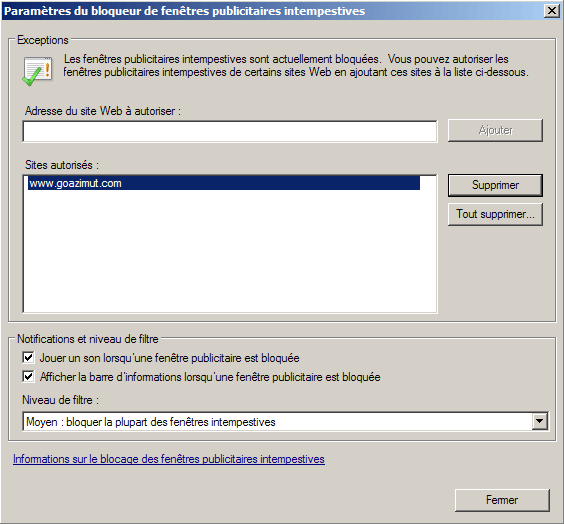564x524 pixels.
Task: Untick the Jouer un son checkbox box
Action: (x=28, y=358)
